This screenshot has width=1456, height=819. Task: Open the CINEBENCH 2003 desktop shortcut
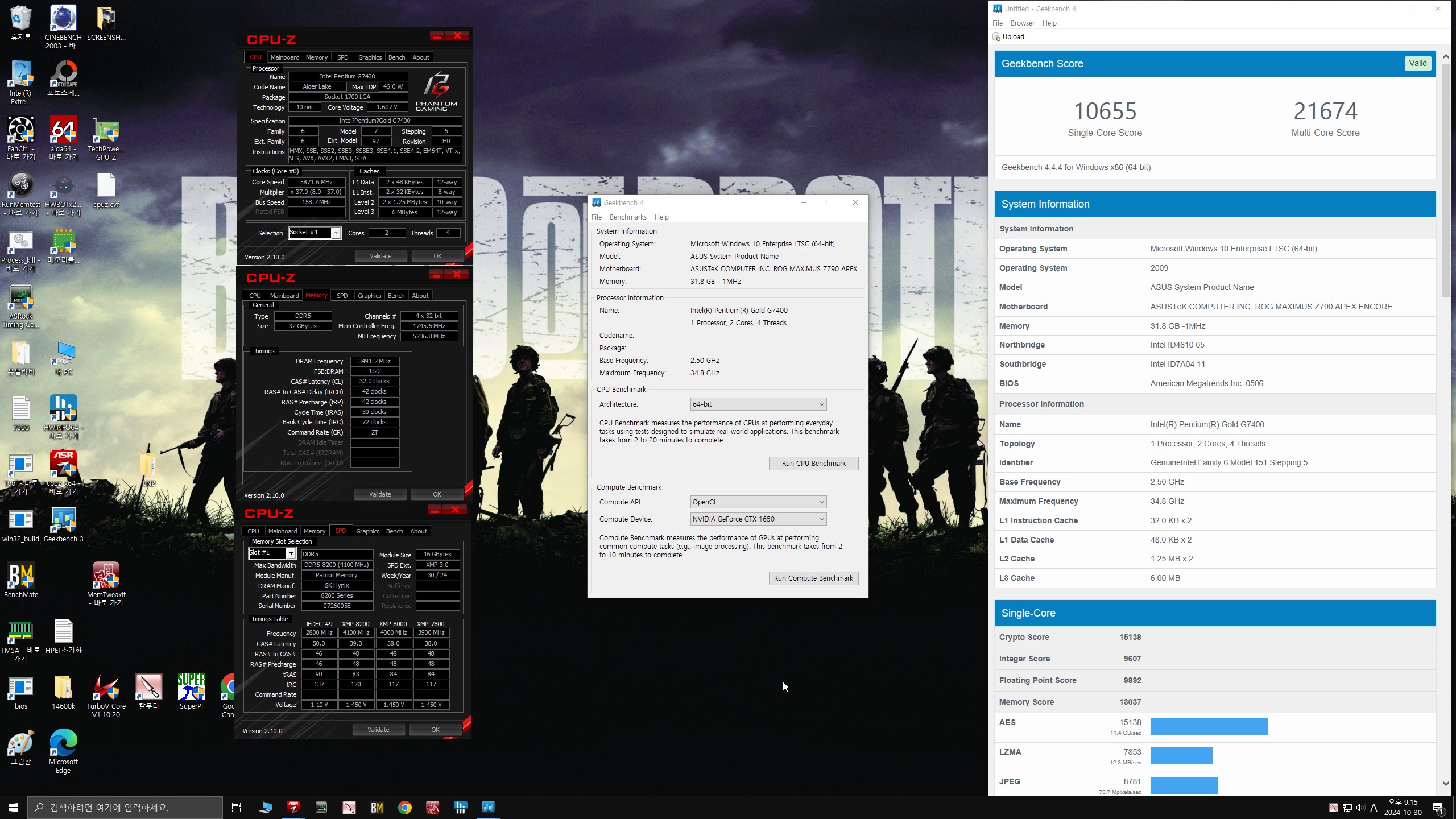(63, 27)
